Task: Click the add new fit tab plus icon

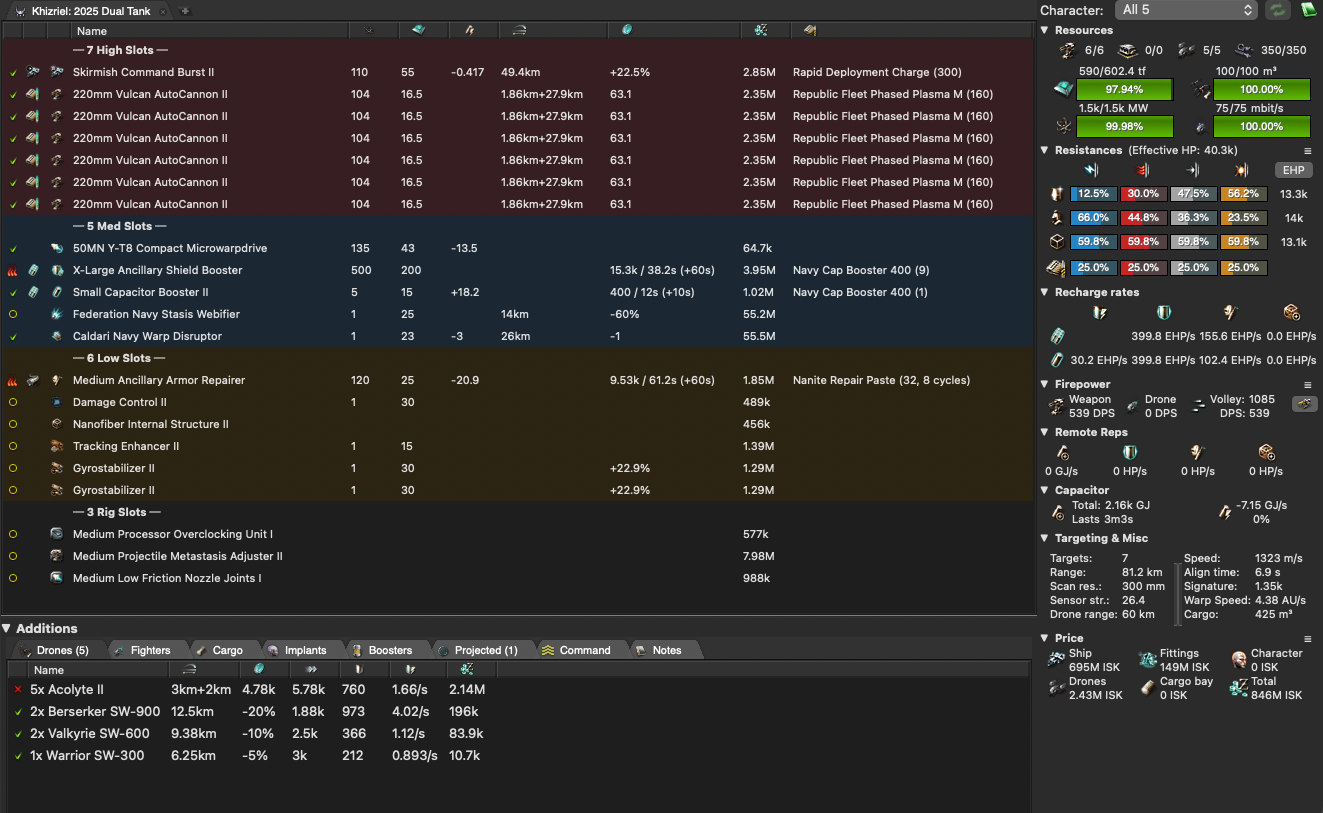Action: coord(185,11)
